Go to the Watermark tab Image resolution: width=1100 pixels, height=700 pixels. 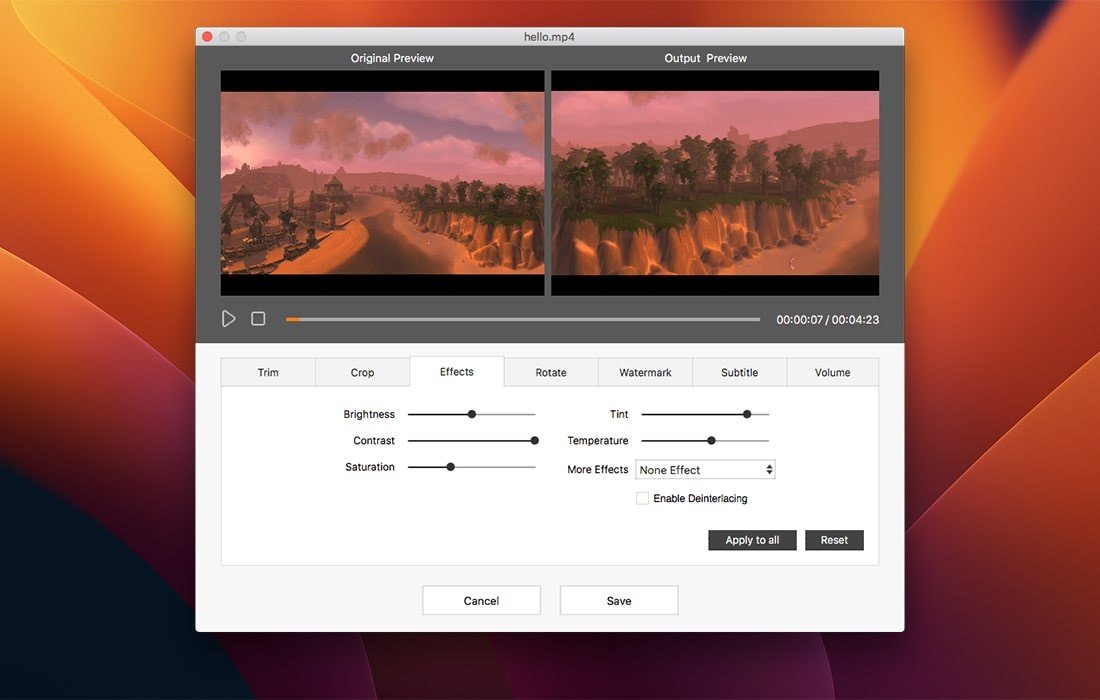point(645,372)
